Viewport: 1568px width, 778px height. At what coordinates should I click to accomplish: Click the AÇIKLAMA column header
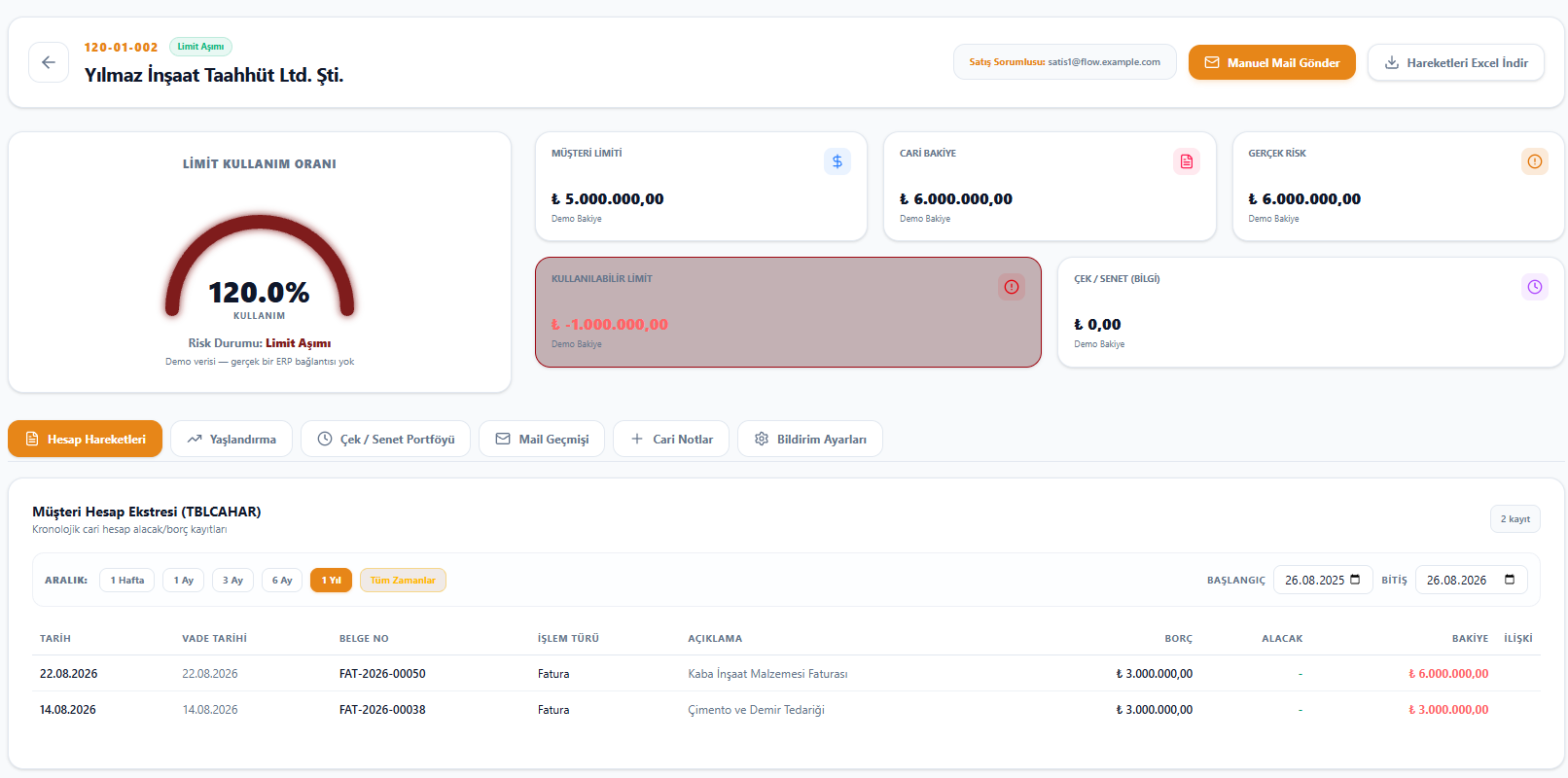[x=715, y=639]
